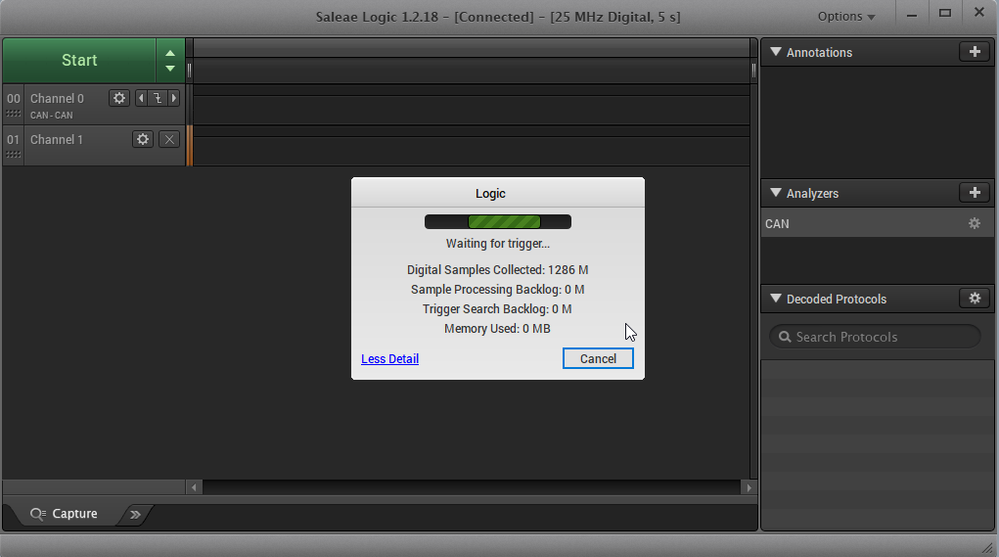Set falling-edge trigger on Channel 0
Image resolution: width=999 pixels, height=557 pixels.
point(157,98)
